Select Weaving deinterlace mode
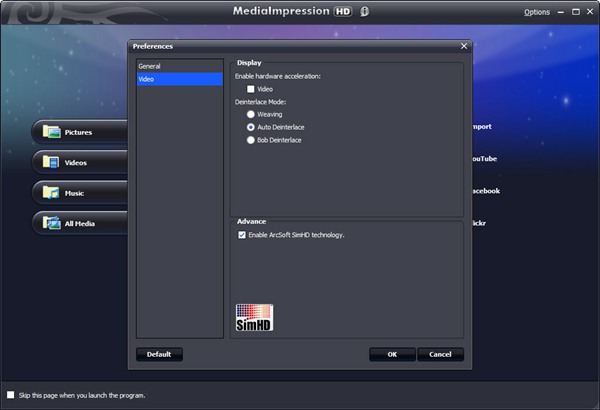This screenshot has height=410, width=600. click(x=251, y=115)
